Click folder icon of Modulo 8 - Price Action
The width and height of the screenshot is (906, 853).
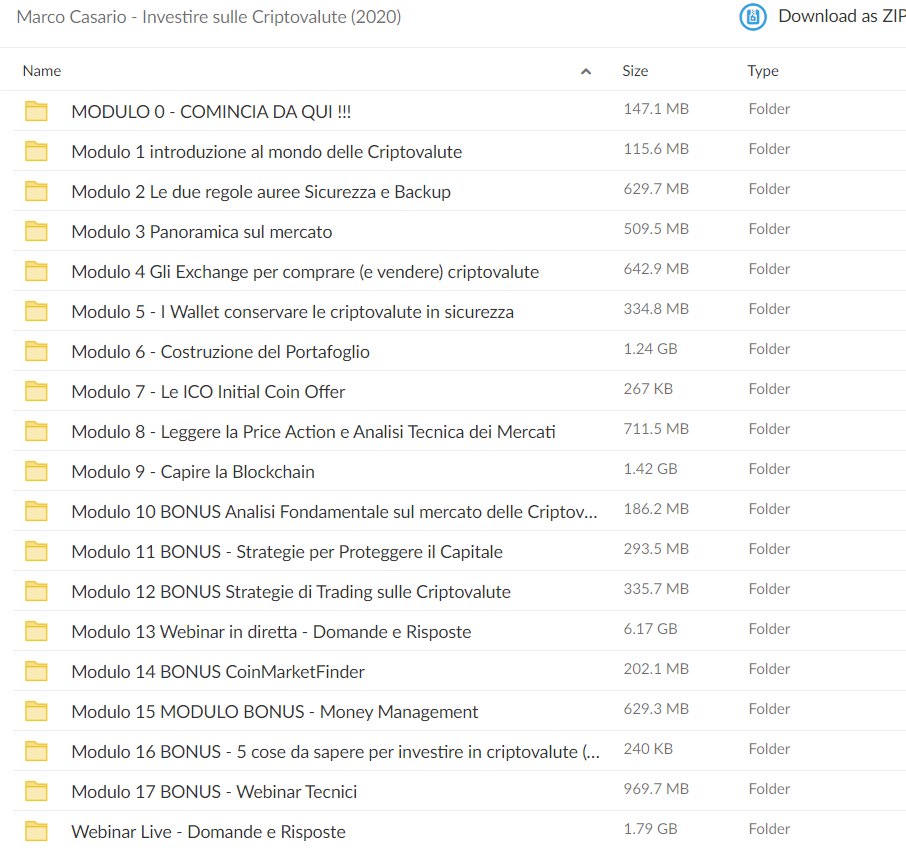pyautogui.click(x=36, y=431)
